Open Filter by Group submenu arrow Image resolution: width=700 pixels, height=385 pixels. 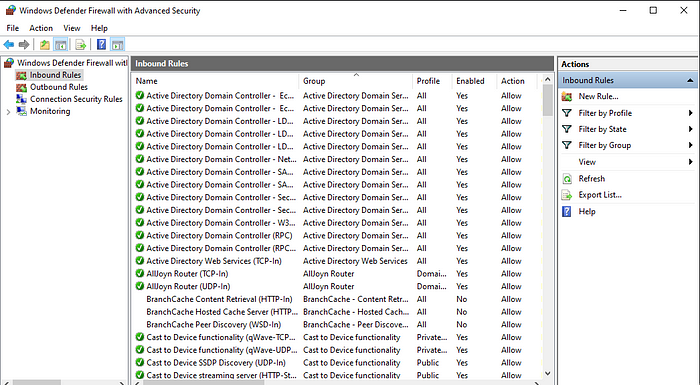[x=691, y=145]
